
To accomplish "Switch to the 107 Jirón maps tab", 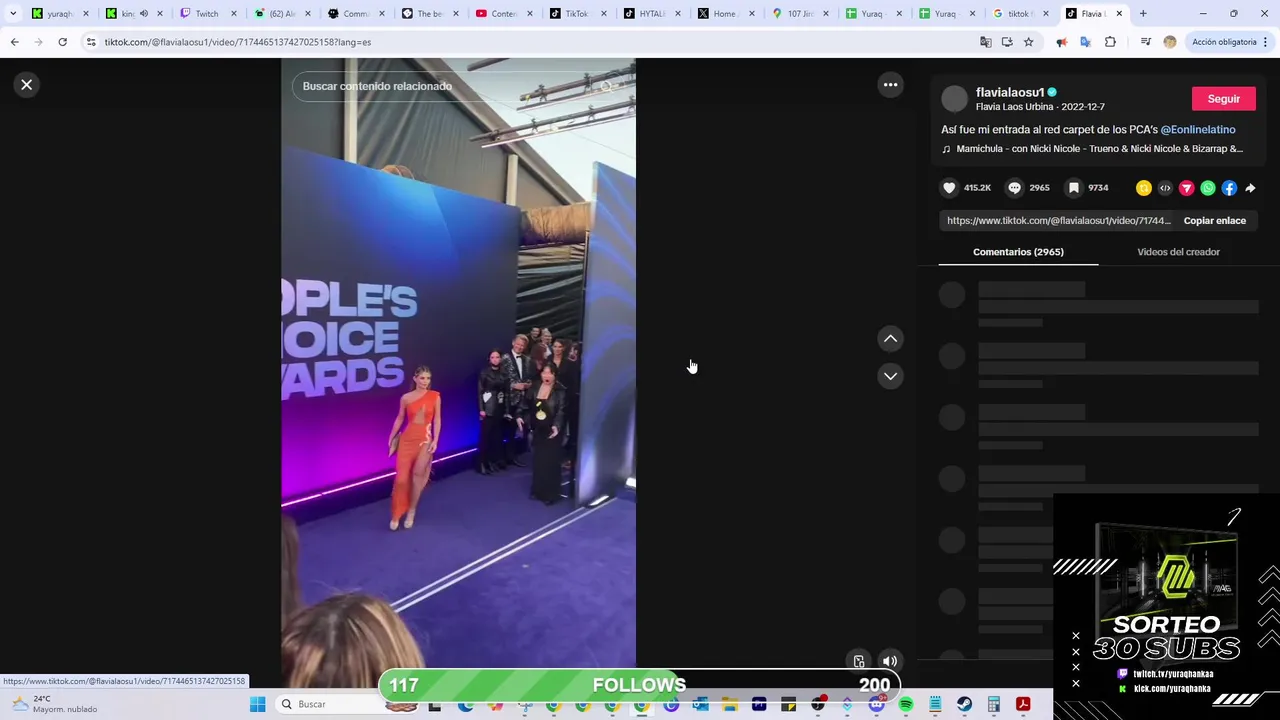I will [800, 14].
